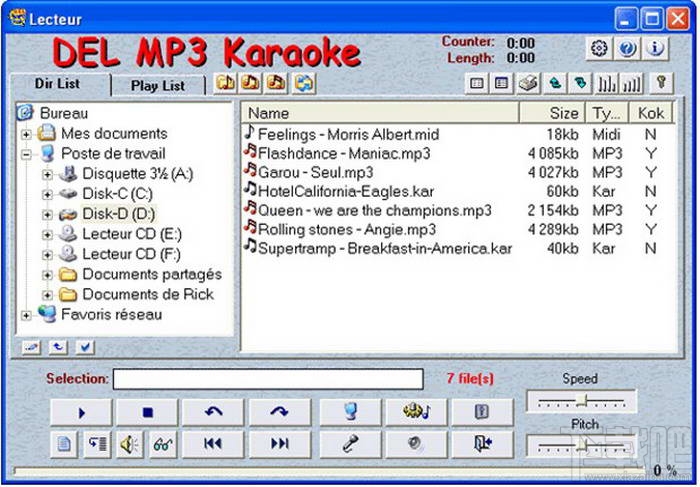Select Feelings - Morris Albert.mid file
The image size is (700, 487).
click(x=349, y=134)
